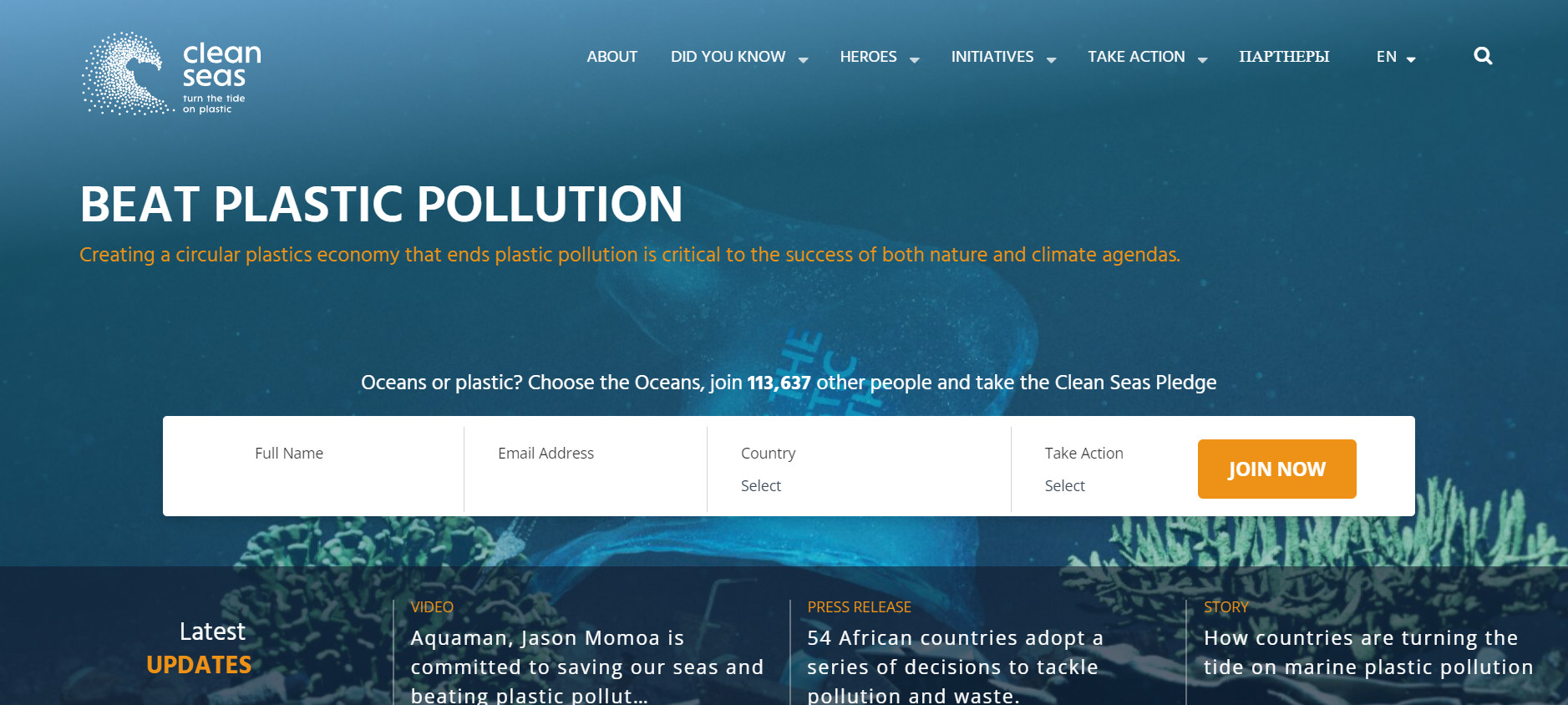Open the ПАРТНЕРЫ menu item
Screen dimensions: 1568x705
pos(1284,57)
